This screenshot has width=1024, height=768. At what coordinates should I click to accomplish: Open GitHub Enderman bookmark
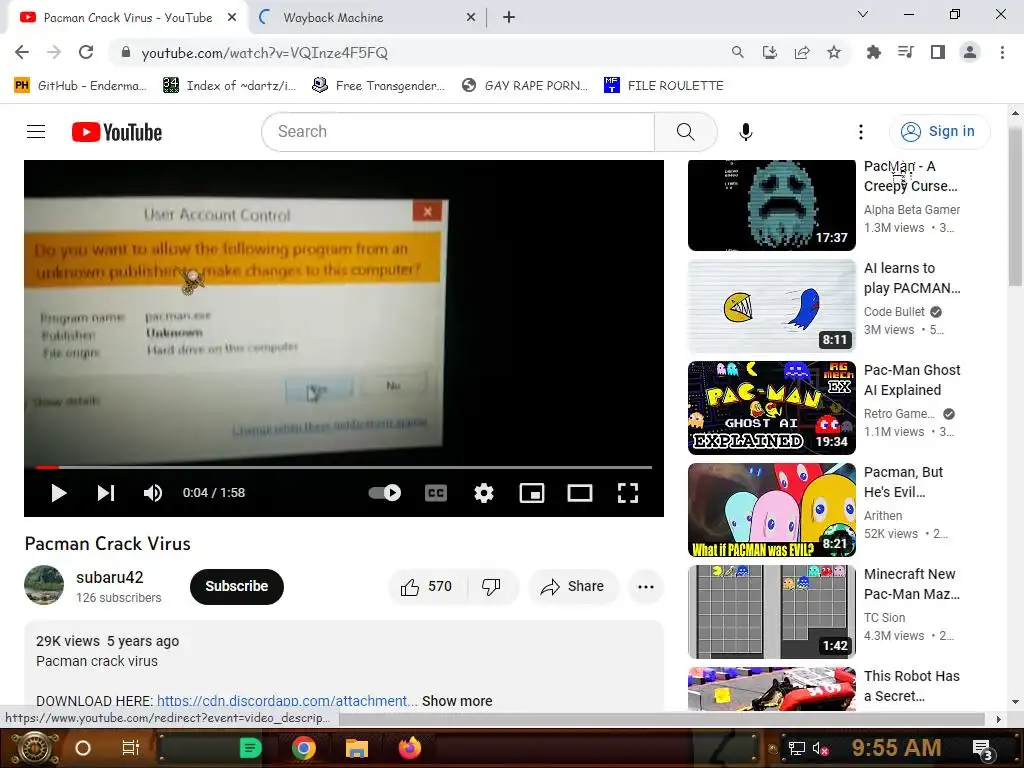[80, 86]
